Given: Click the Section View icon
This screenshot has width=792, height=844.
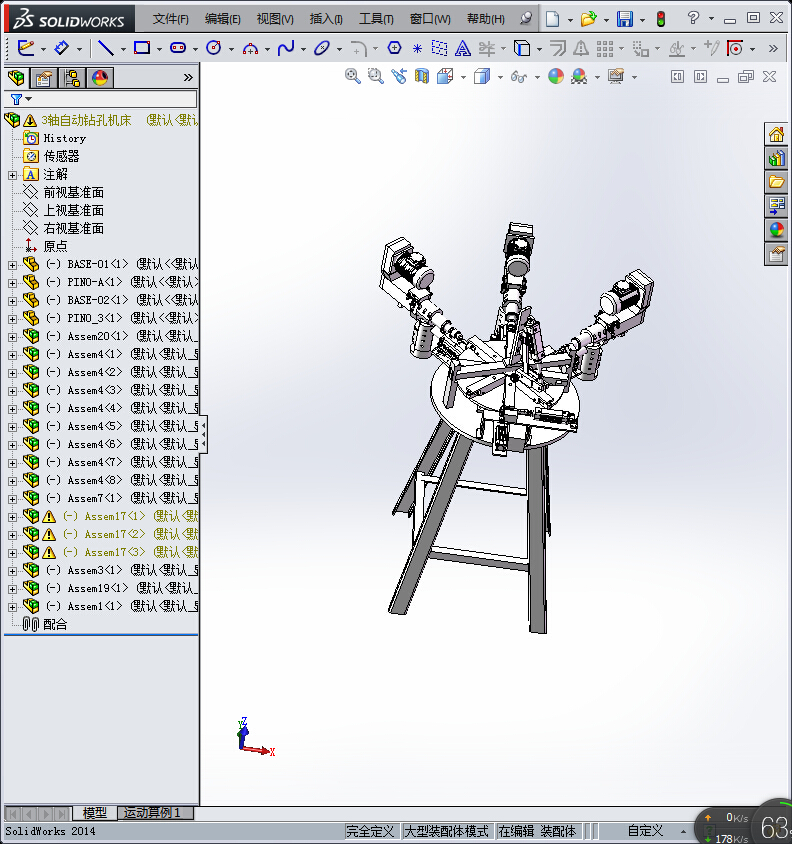Looking at the screenshot, I should pyautogui.click(x=422, y=76).
